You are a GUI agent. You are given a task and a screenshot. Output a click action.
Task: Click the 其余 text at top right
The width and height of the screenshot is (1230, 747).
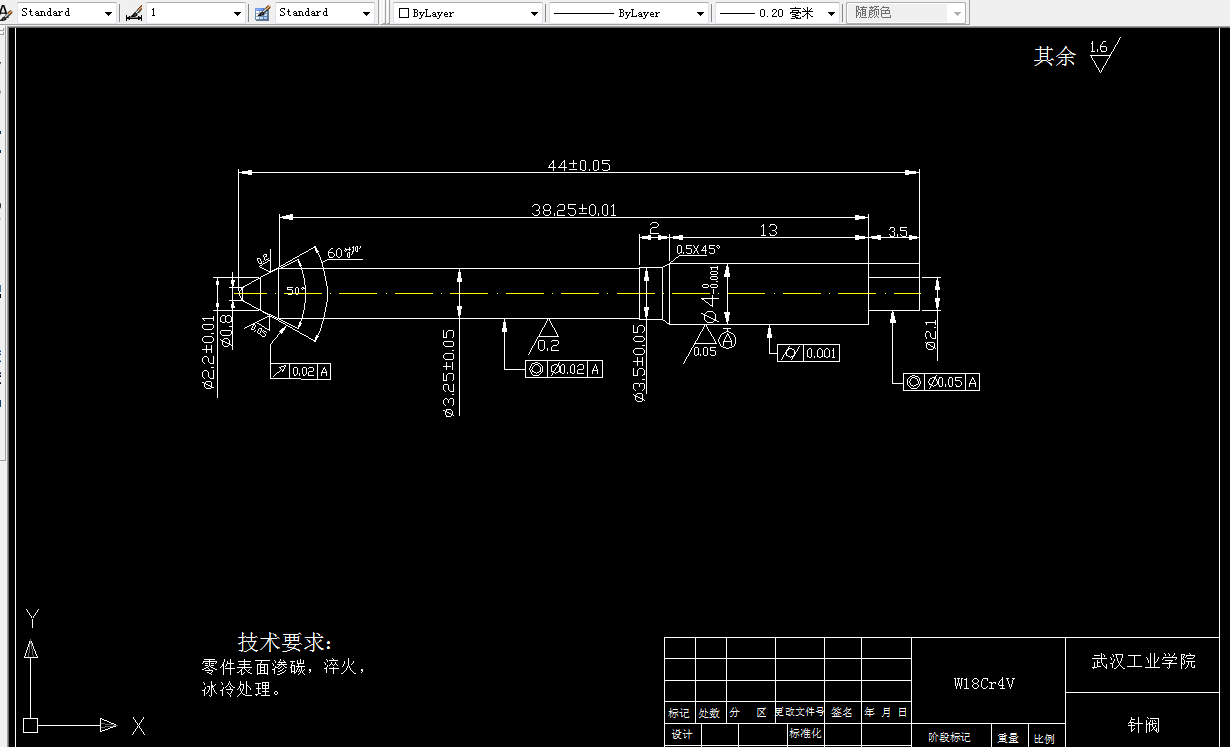tap(1054, 56)
